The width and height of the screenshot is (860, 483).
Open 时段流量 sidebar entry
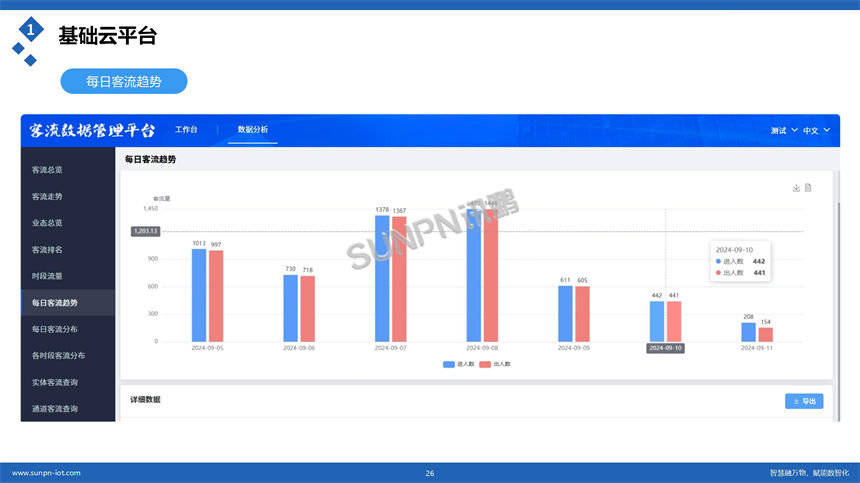(47, 276)
